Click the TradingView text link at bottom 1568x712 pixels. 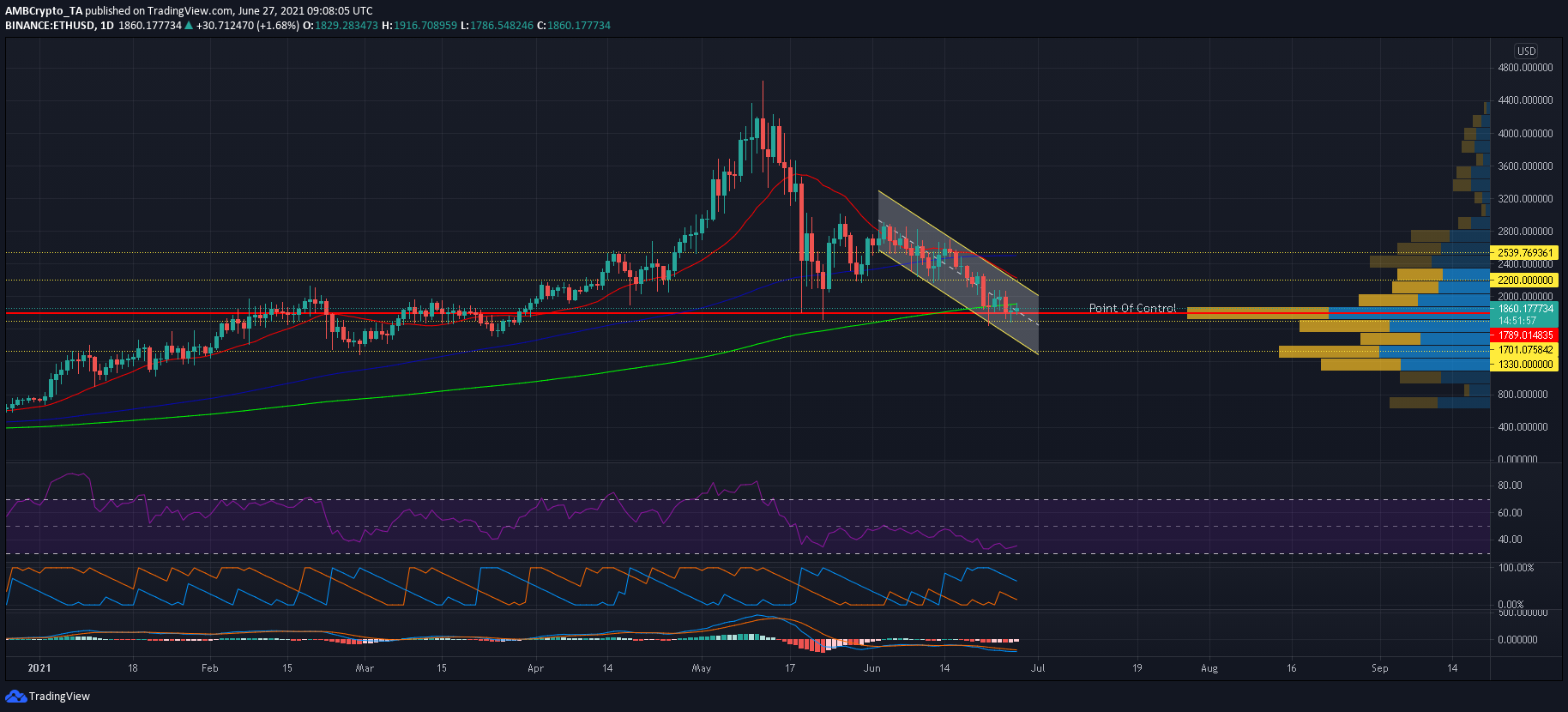coord(59,696)
